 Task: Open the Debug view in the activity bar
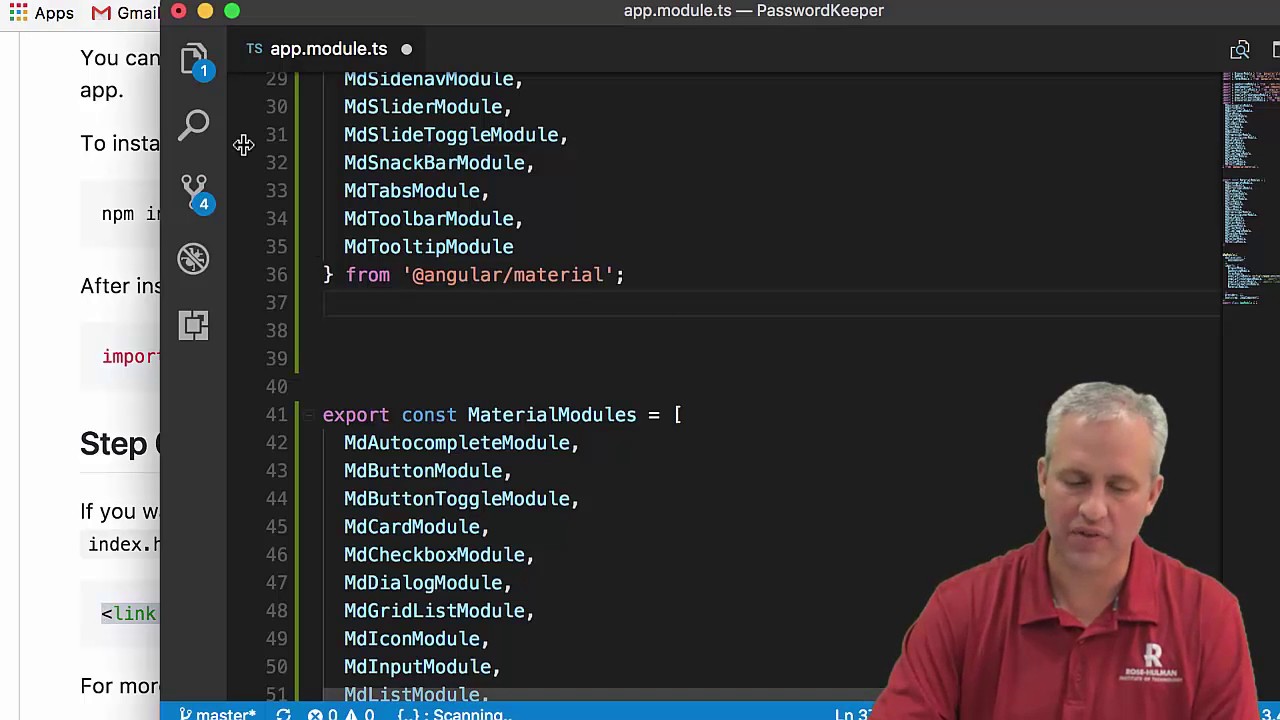coord(194,259)
